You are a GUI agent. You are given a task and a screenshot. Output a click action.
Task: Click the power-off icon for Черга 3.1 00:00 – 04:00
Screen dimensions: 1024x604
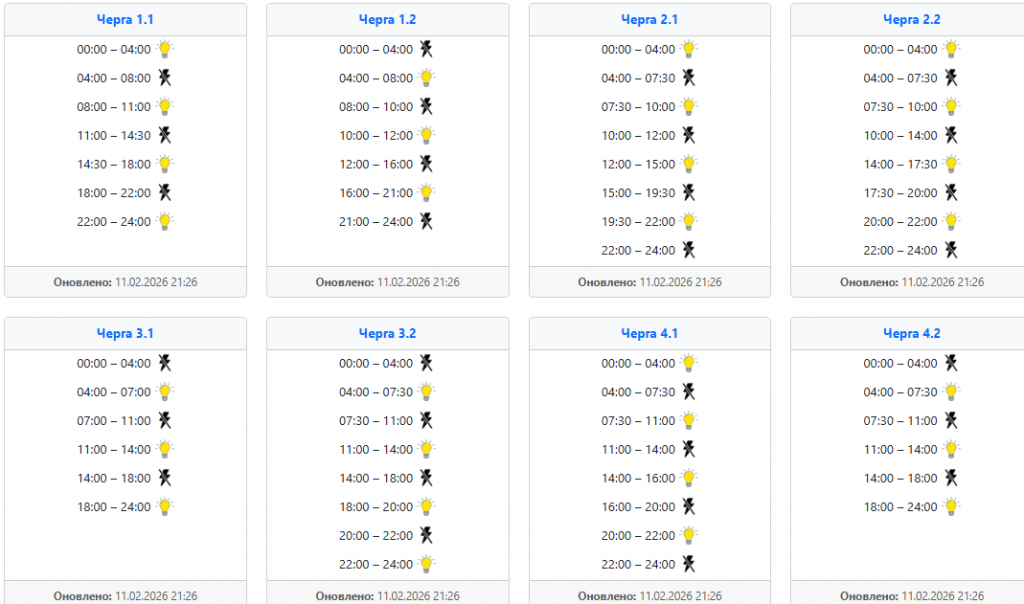tap(165, 363)
